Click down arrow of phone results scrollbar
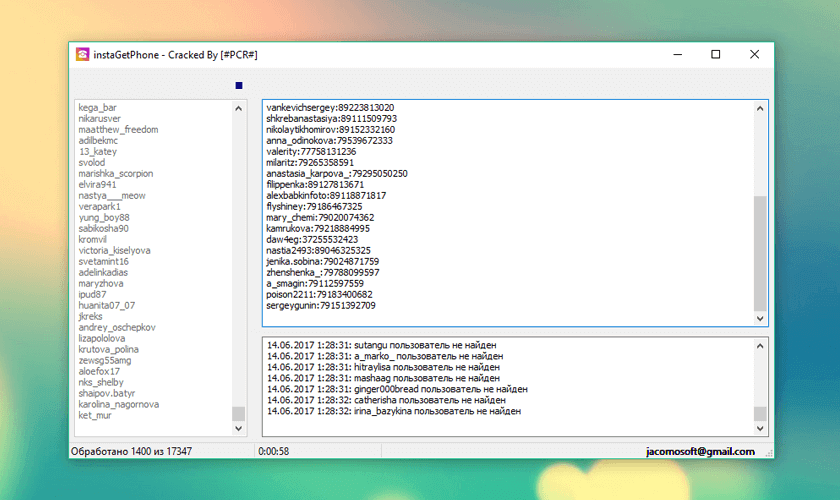Screen dimensions: 840x500 point(760,318)
